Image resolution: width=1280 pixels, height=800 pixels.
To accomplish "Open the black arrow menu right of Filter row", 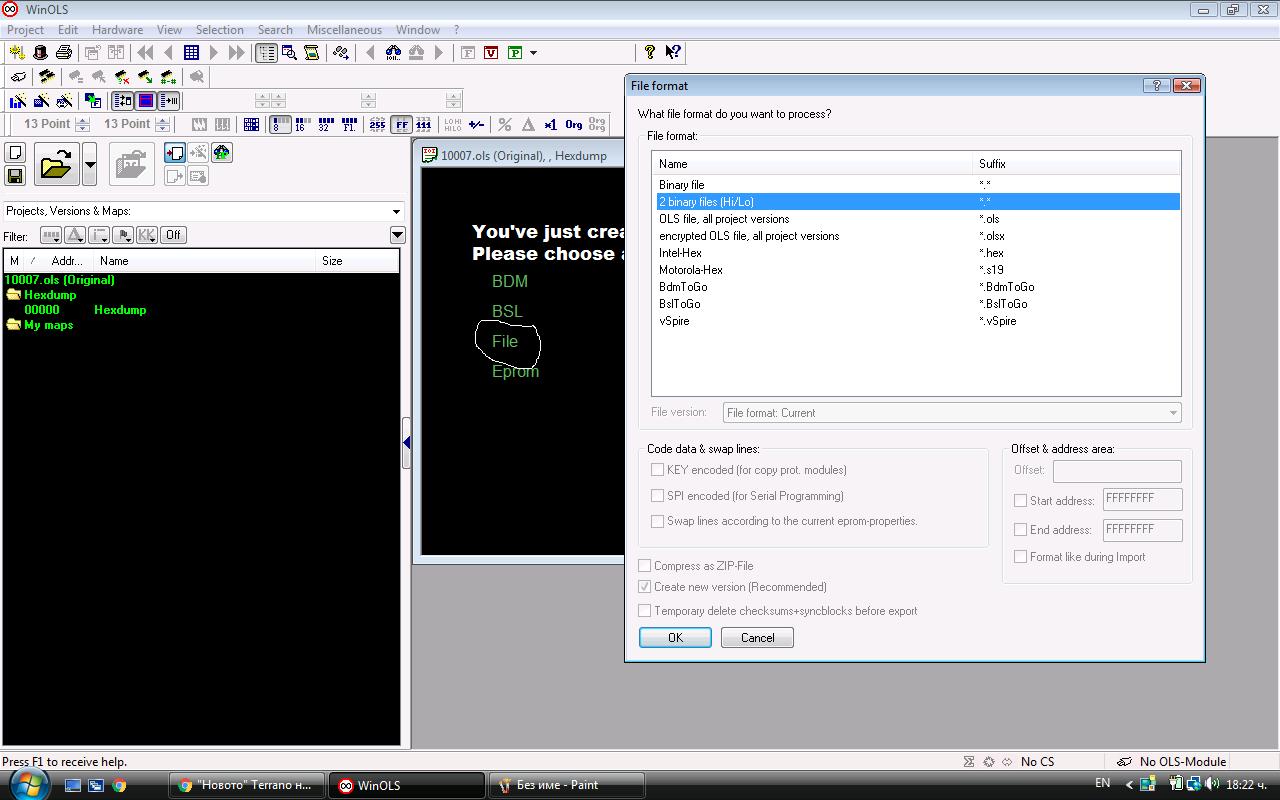I will click(x=397, y=235).
